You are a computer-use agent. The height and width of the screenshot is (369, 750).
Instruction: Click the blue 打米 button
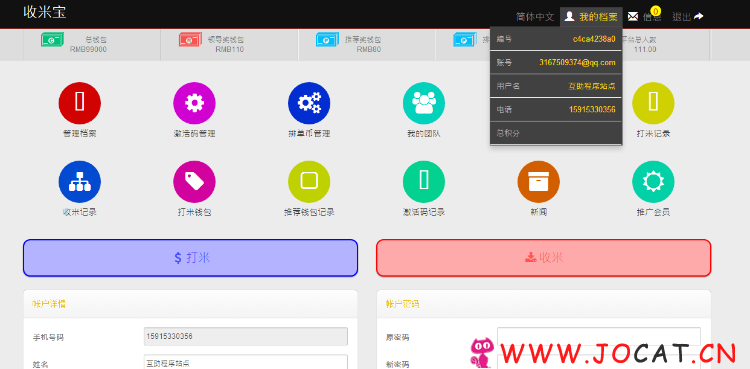pyautogui.click(x=190, y=258)
